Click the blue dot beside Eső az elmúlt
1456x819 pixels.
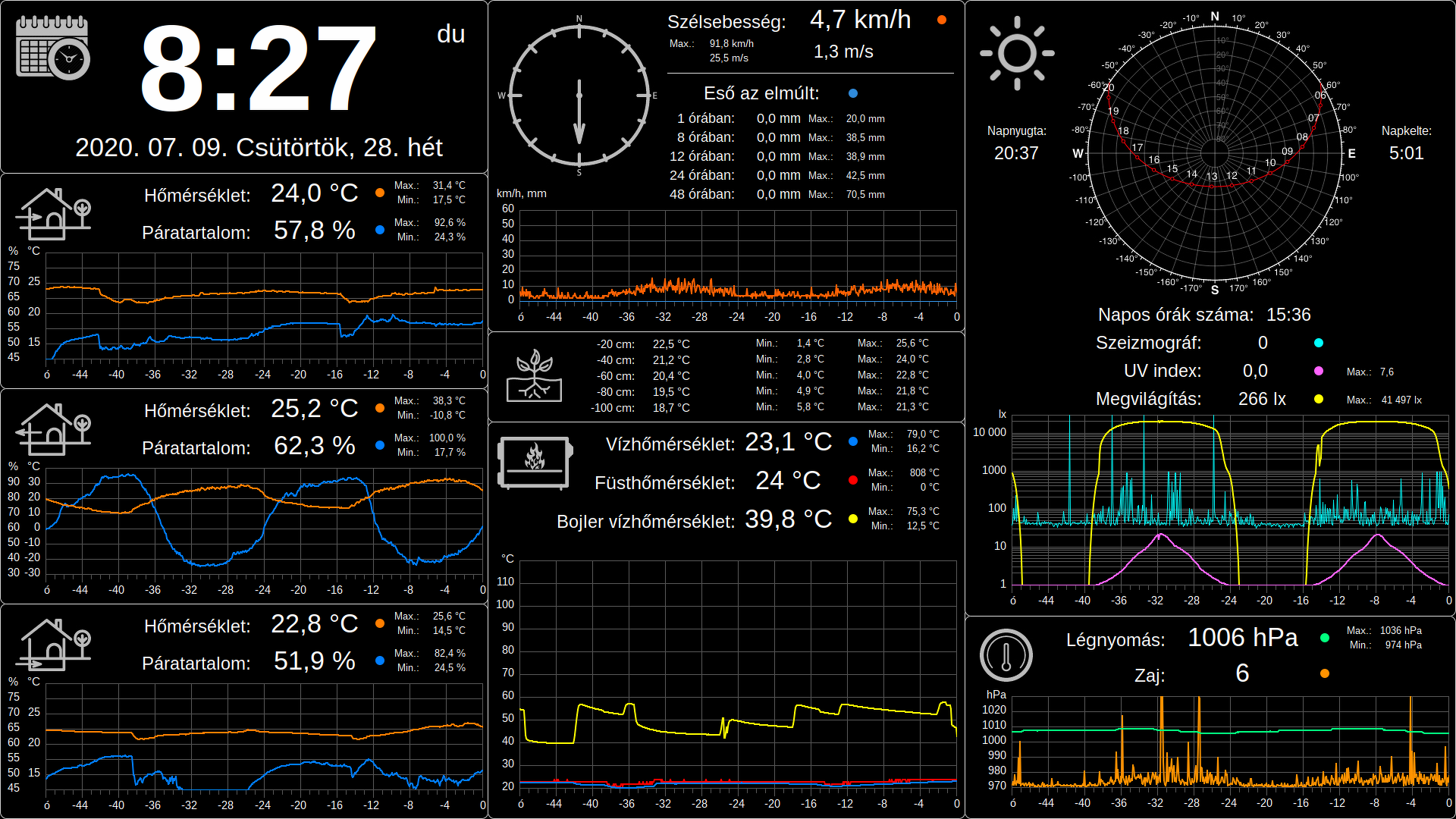coord(853,93)
